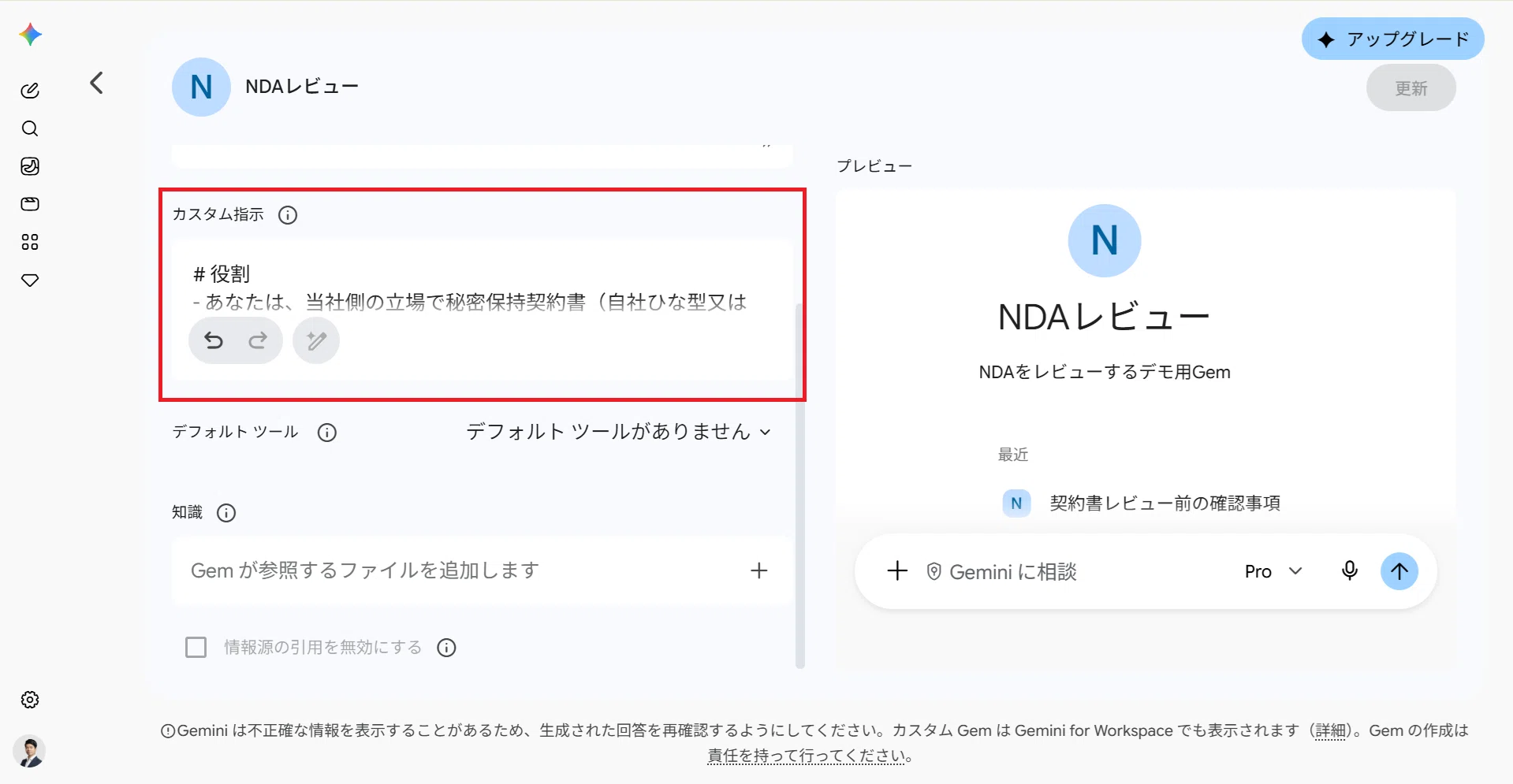Viewport: 1513px width, 784px height.
Task: Click the shield icon in prompt box
Action: pos(934,572)
